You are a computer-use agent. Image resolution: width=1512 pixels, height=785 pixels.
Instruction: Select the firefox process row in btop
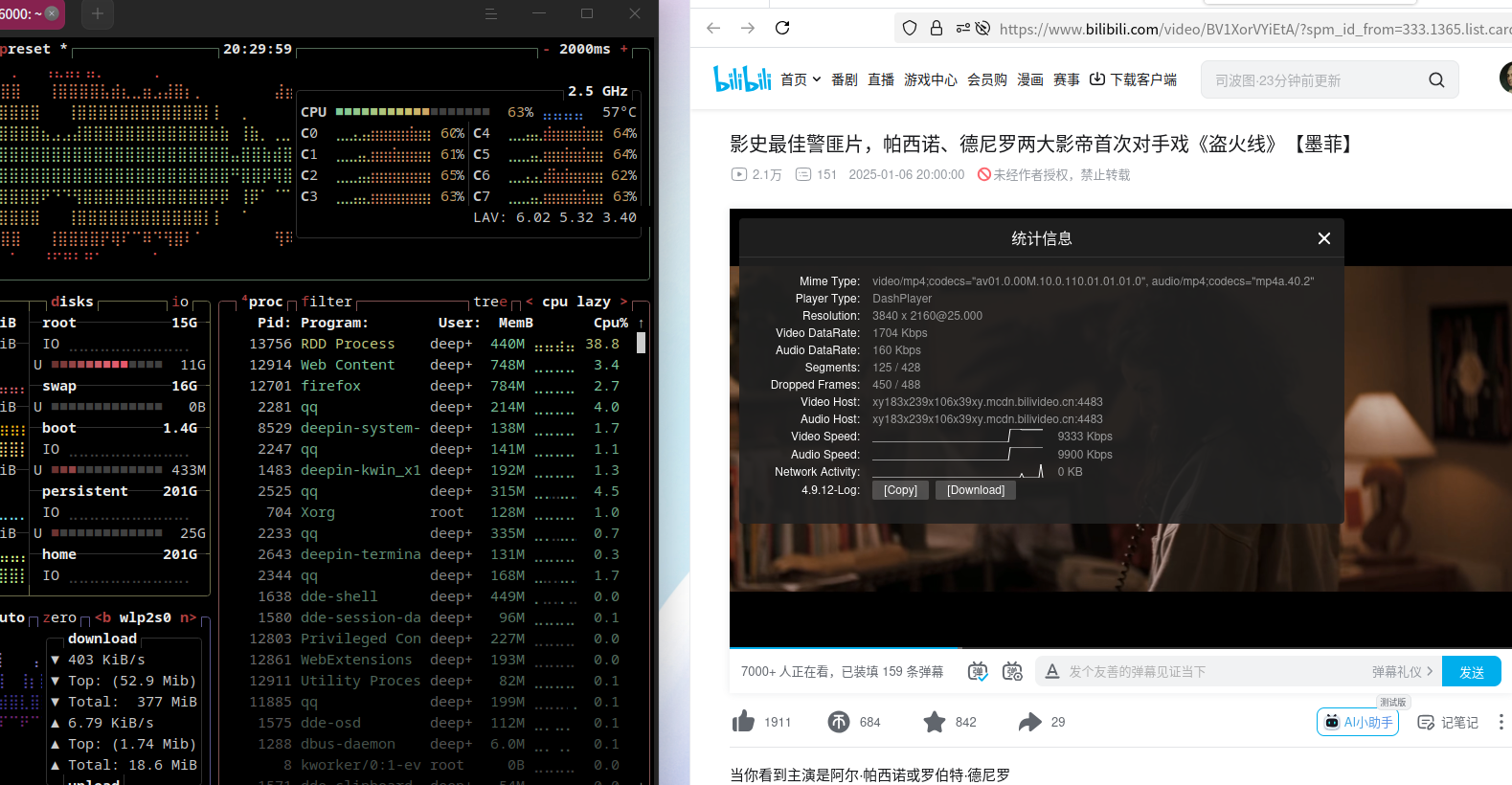434,386
